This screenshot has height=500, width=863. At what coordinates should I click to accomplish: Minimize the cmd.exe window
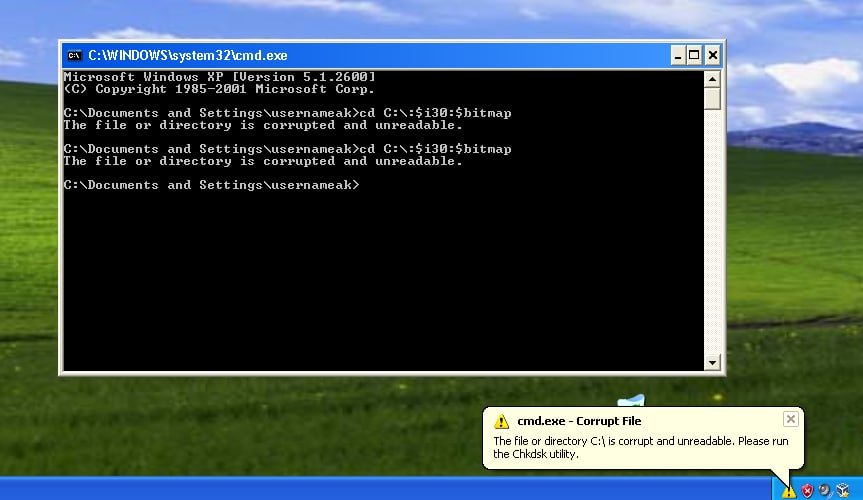coord(678,56)
